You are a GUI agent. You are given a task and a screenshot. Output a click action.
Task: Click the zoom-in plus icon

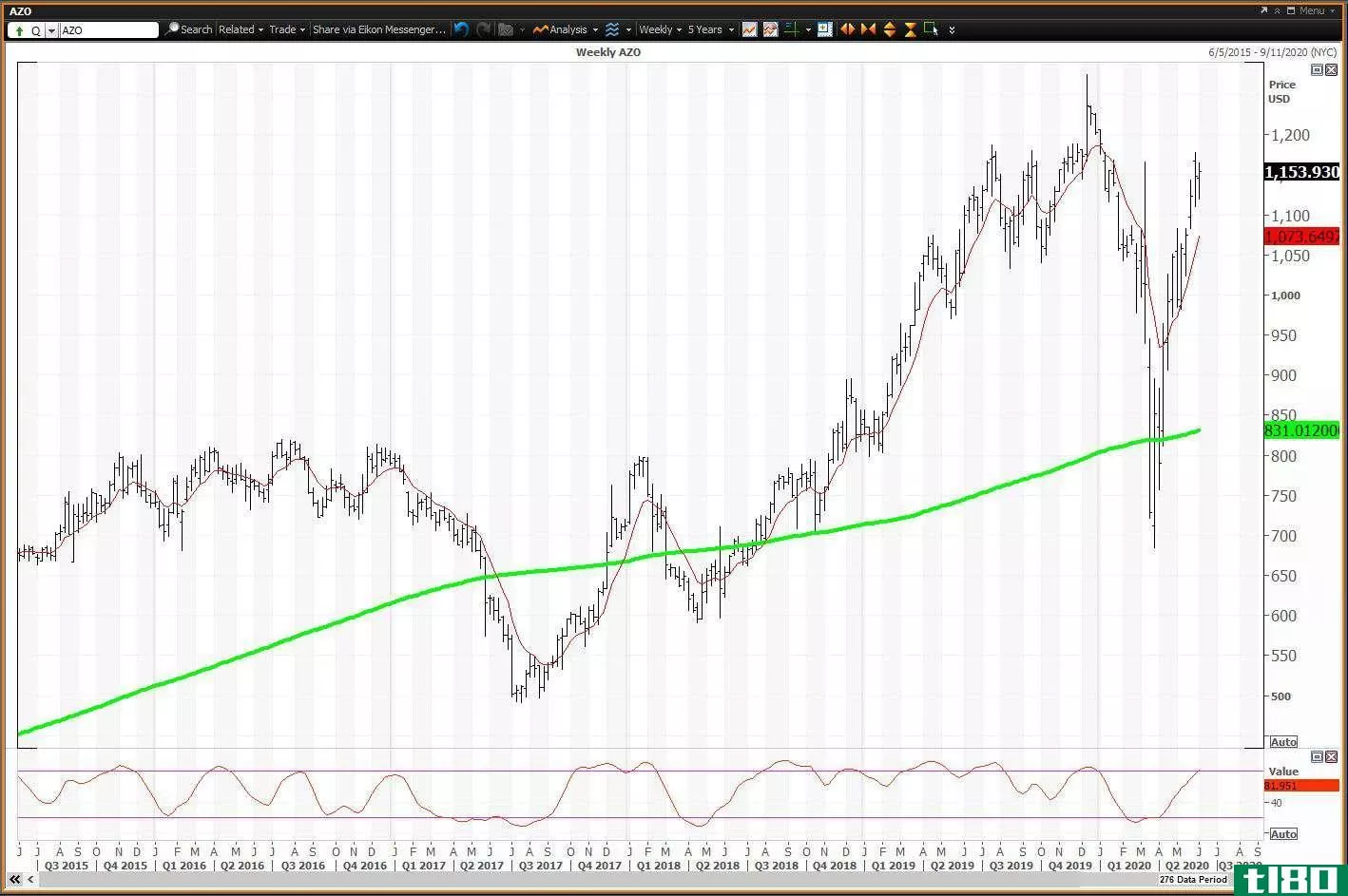click(x=824, y=29)
